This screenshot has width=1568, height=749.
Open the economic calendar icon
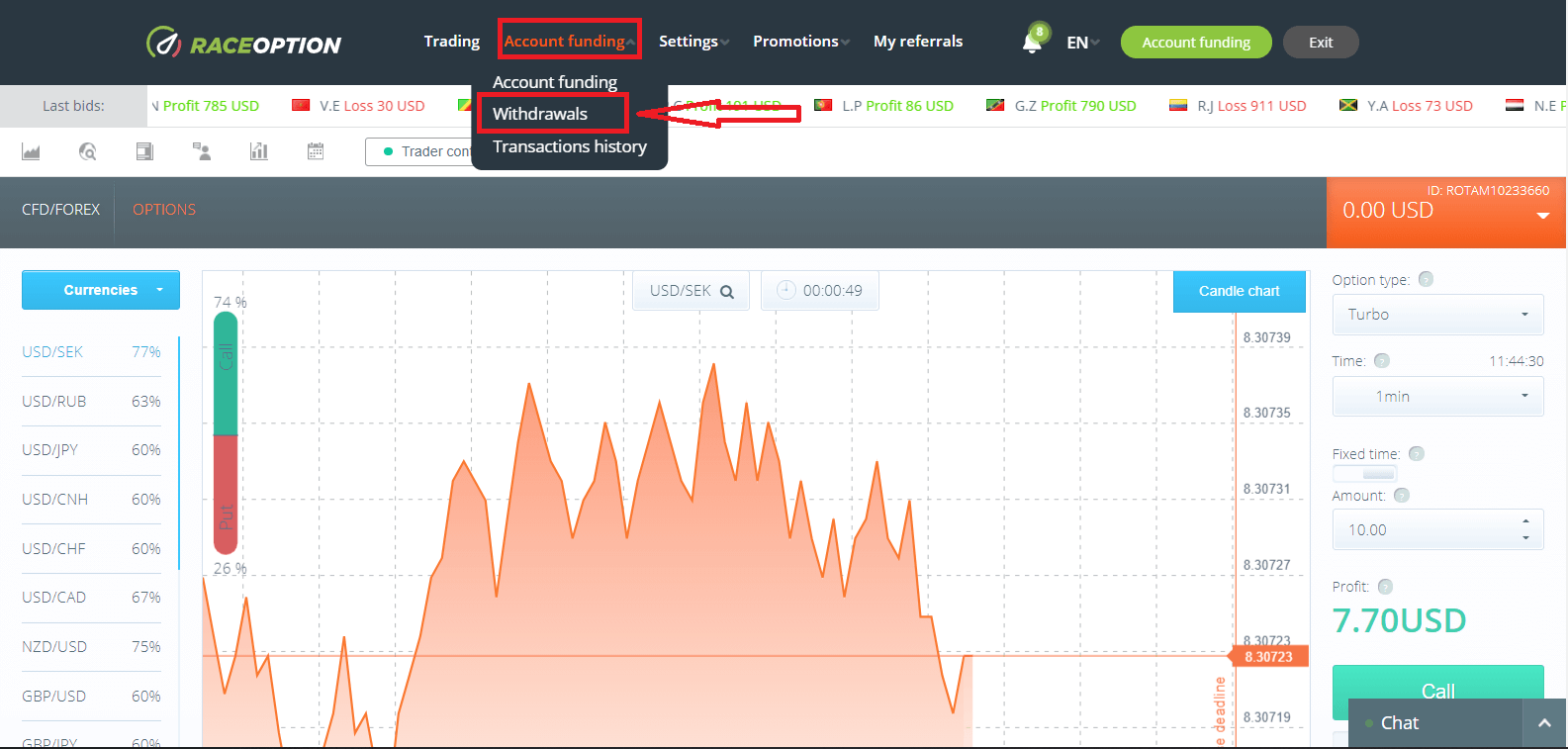coord(316,151)
